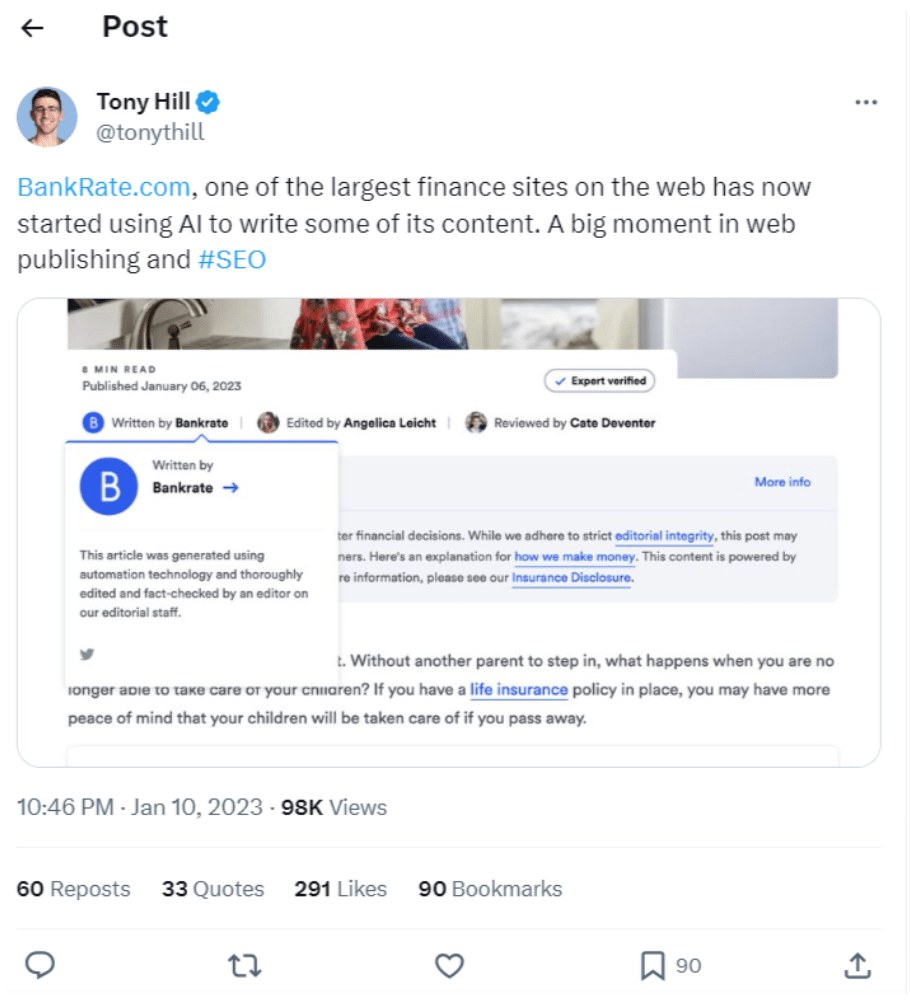Click the 98K Views count
This screenshot has height=1004, width=910.
click(334, 807)
